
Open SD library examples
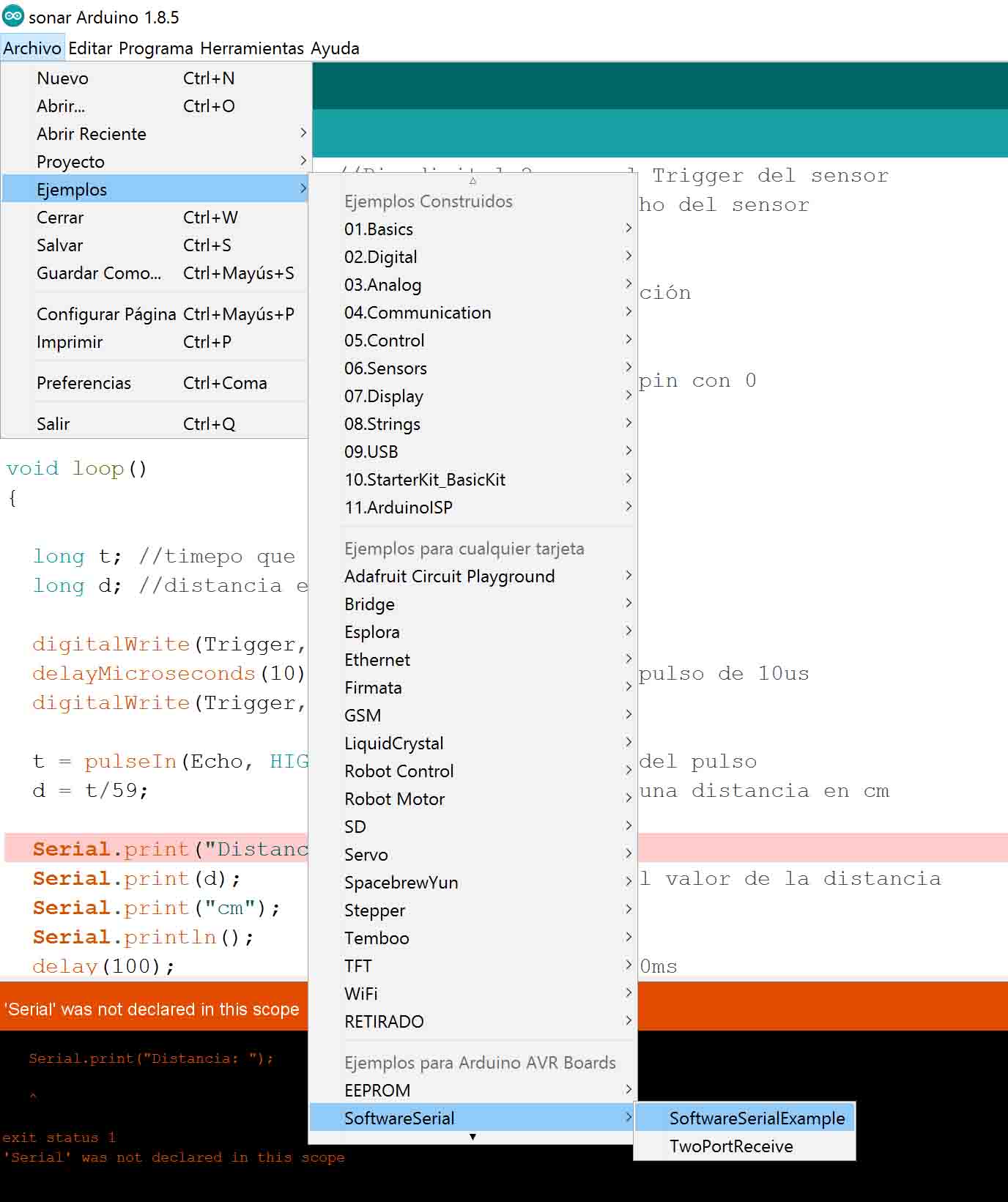coord(472,827)
